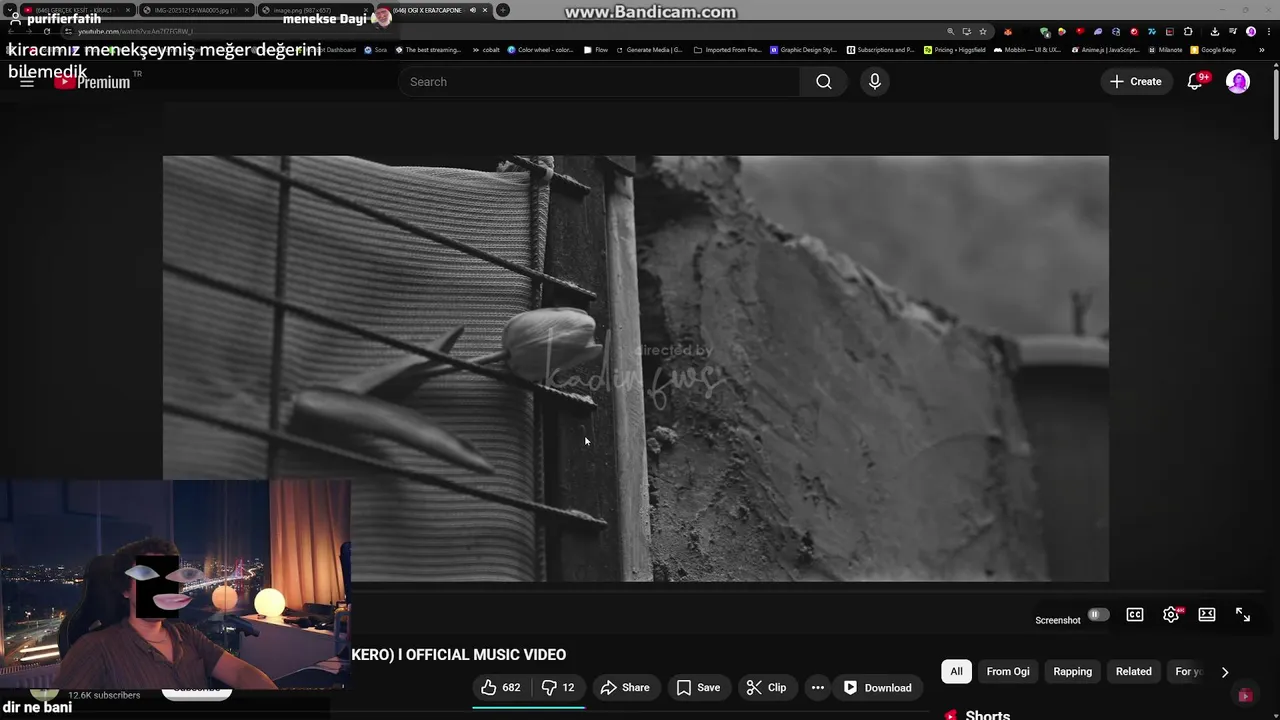This screenshot has height=720, width=1280.
Task: Open browser downloads icon
Action: (1215, 32)
